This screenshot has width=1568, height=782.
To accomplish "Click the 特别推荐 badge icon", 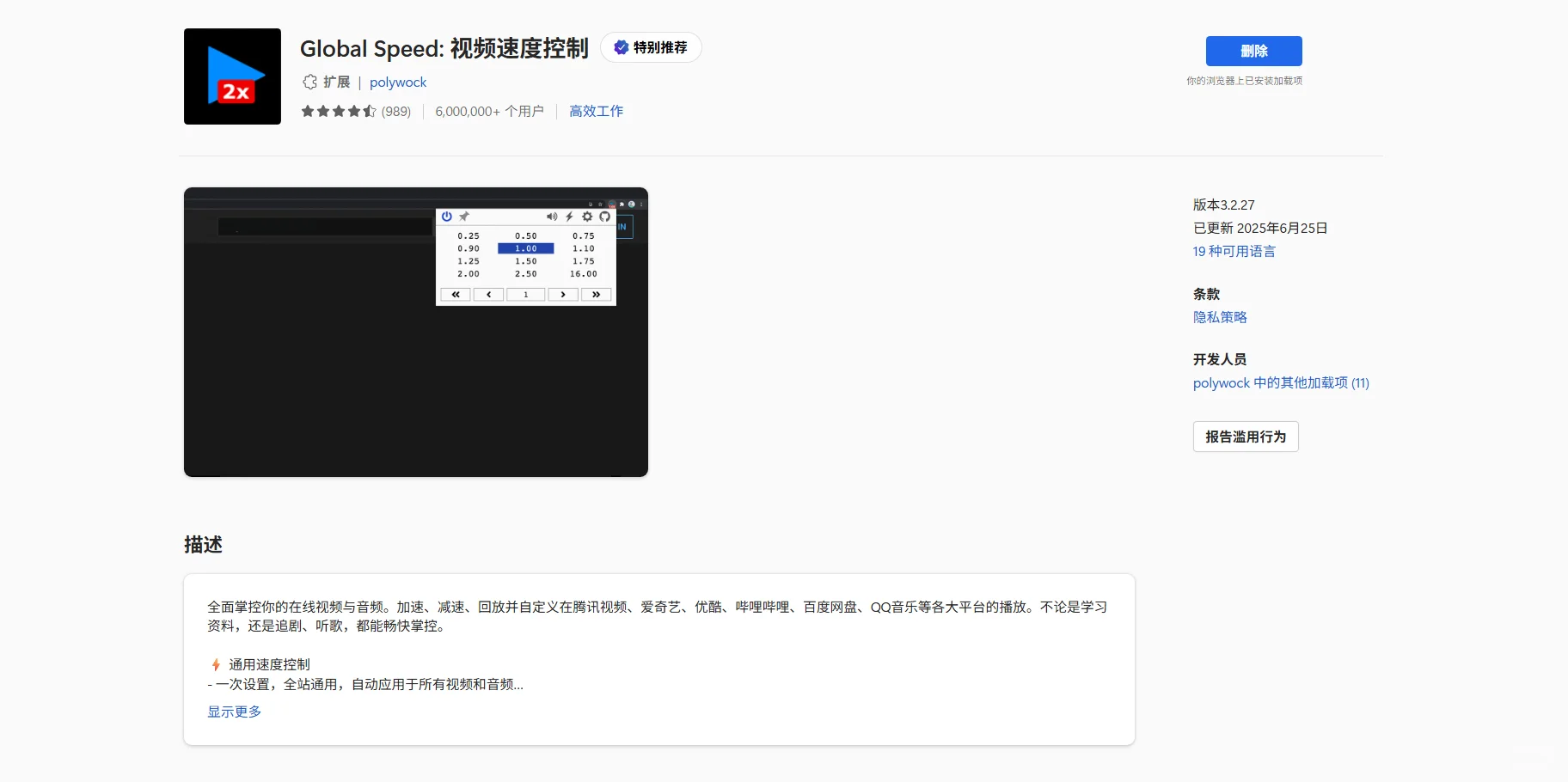I will pyautogui.click(x=621, y=47).
